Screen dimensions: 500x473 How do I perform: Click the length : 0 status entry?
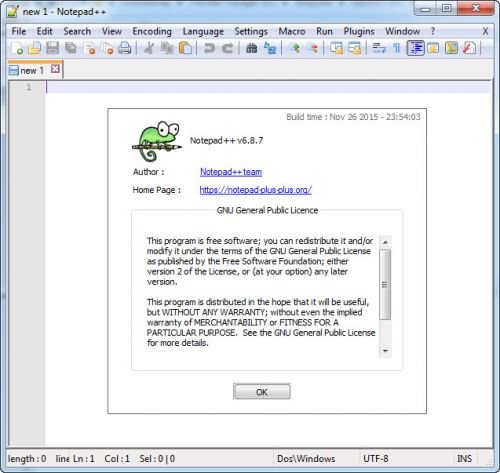[x=27, y=459]
